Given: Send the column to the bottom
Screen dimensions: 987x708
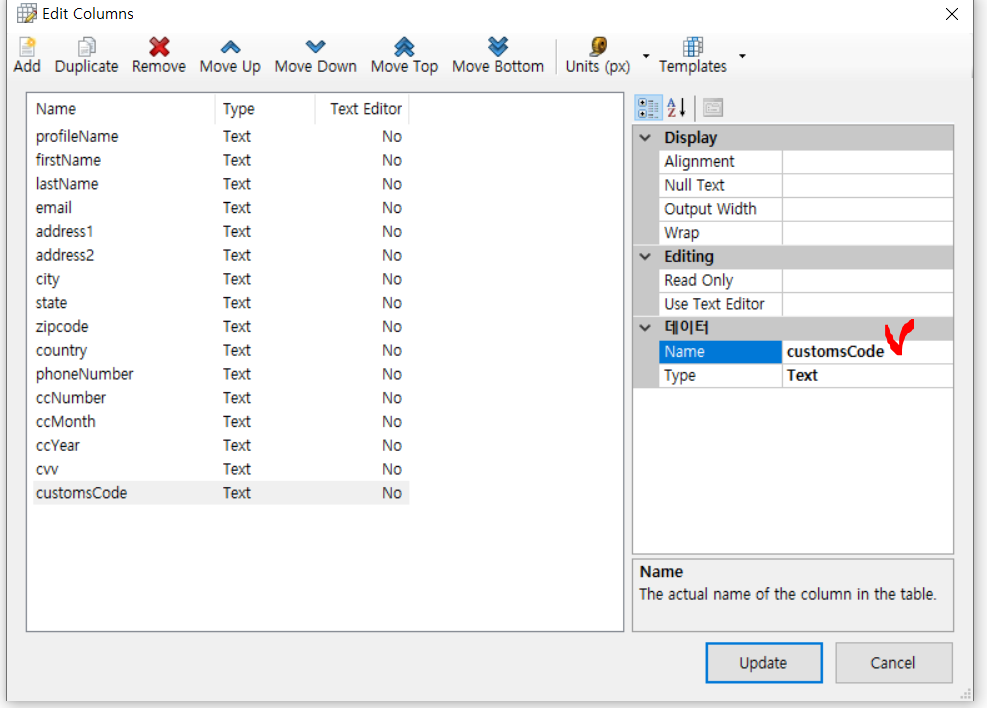Looking at the screenshot, I should [x=498, y=47].
